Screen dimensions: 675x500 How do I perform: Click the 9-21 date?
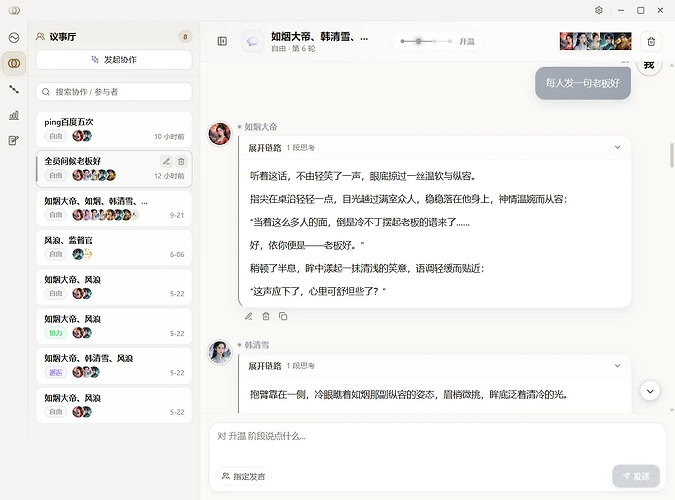[x=177, y=215]
